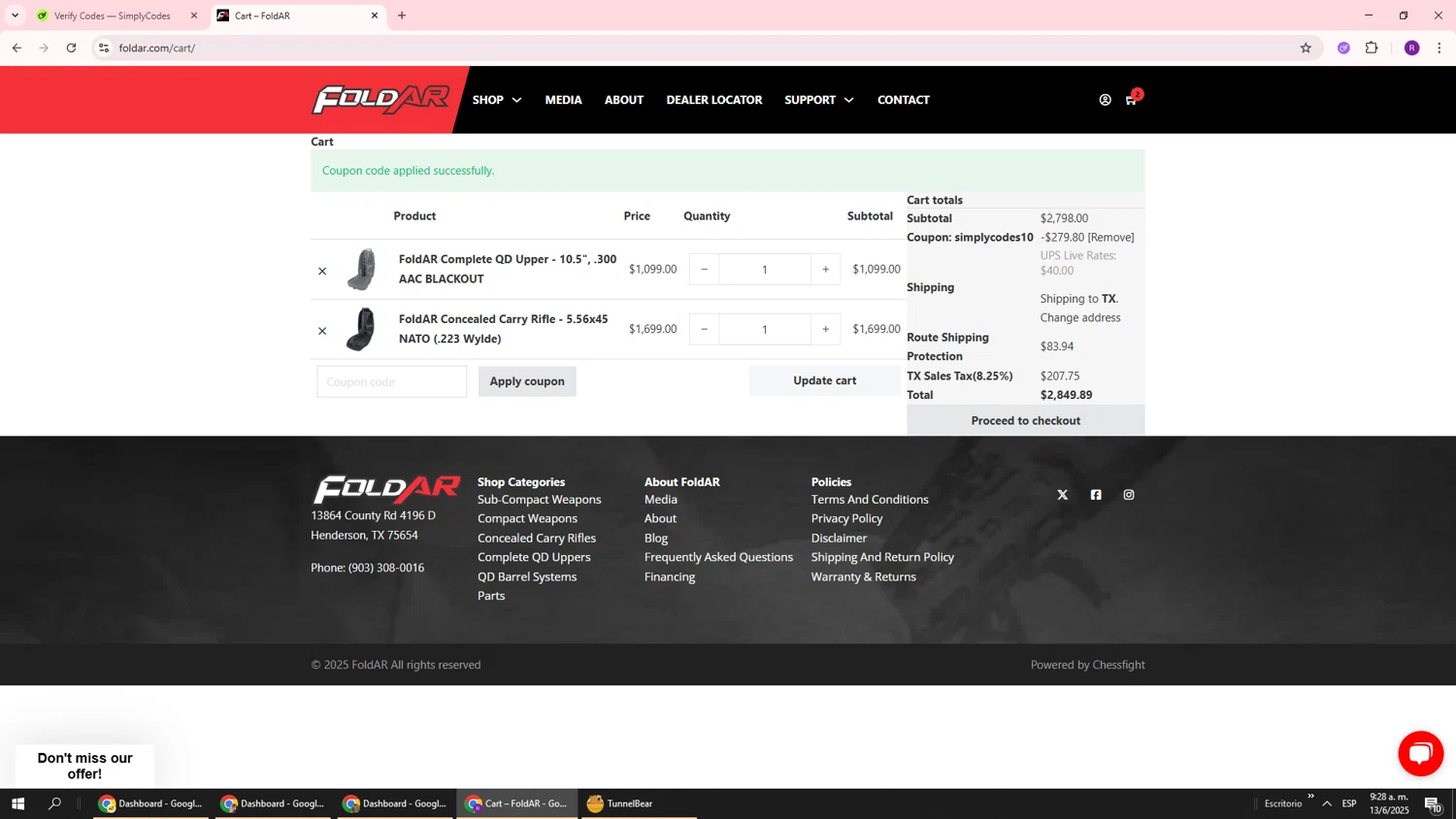
Task: Expand the SHOP menu
Action: click(497, 100)
